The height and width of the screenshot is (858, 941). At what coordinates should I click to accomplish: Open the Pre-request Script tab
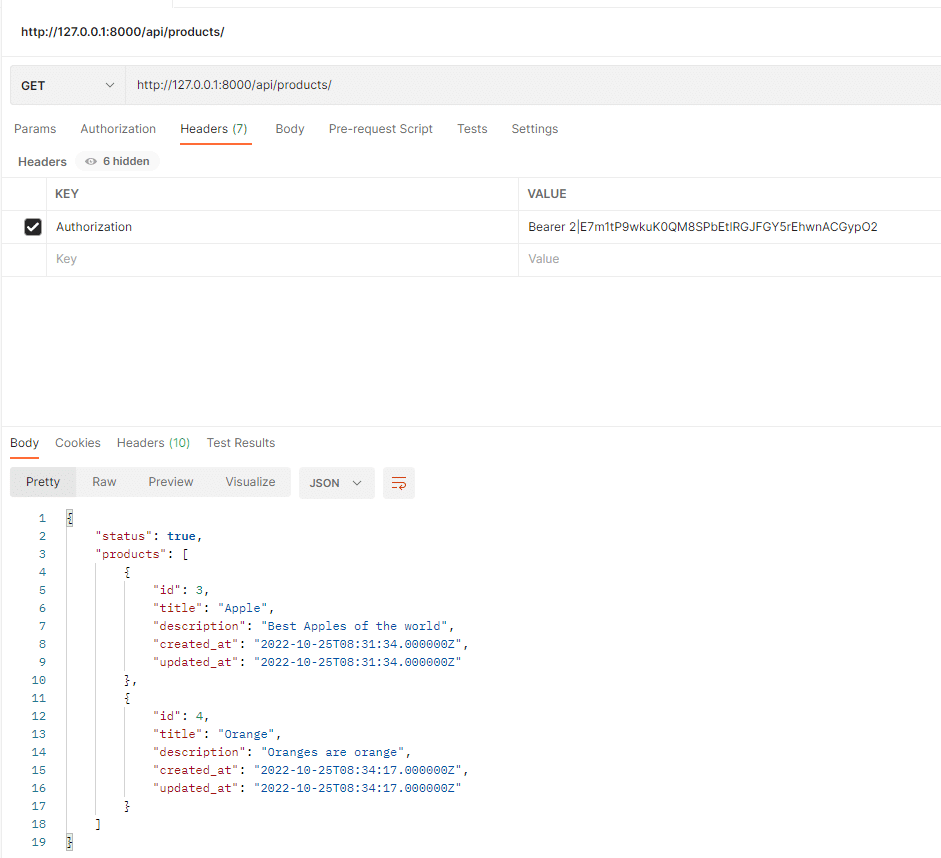(381, 129)
